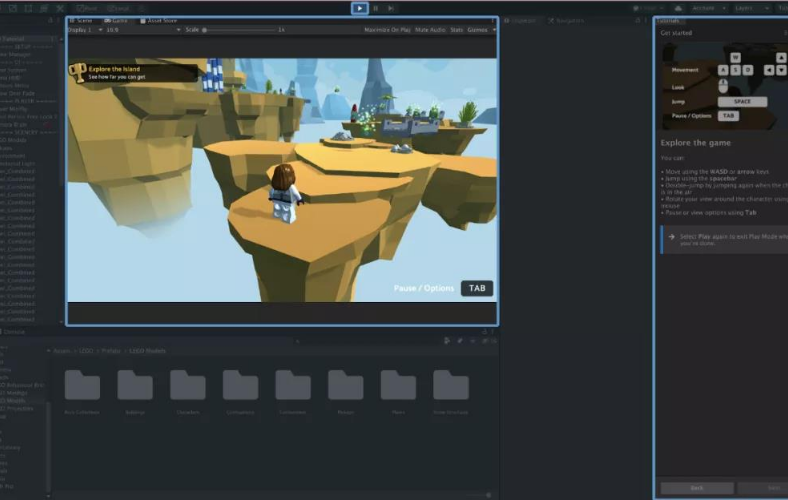
Task: Select the Plants folder thumbnail
Action: point(398,386)
